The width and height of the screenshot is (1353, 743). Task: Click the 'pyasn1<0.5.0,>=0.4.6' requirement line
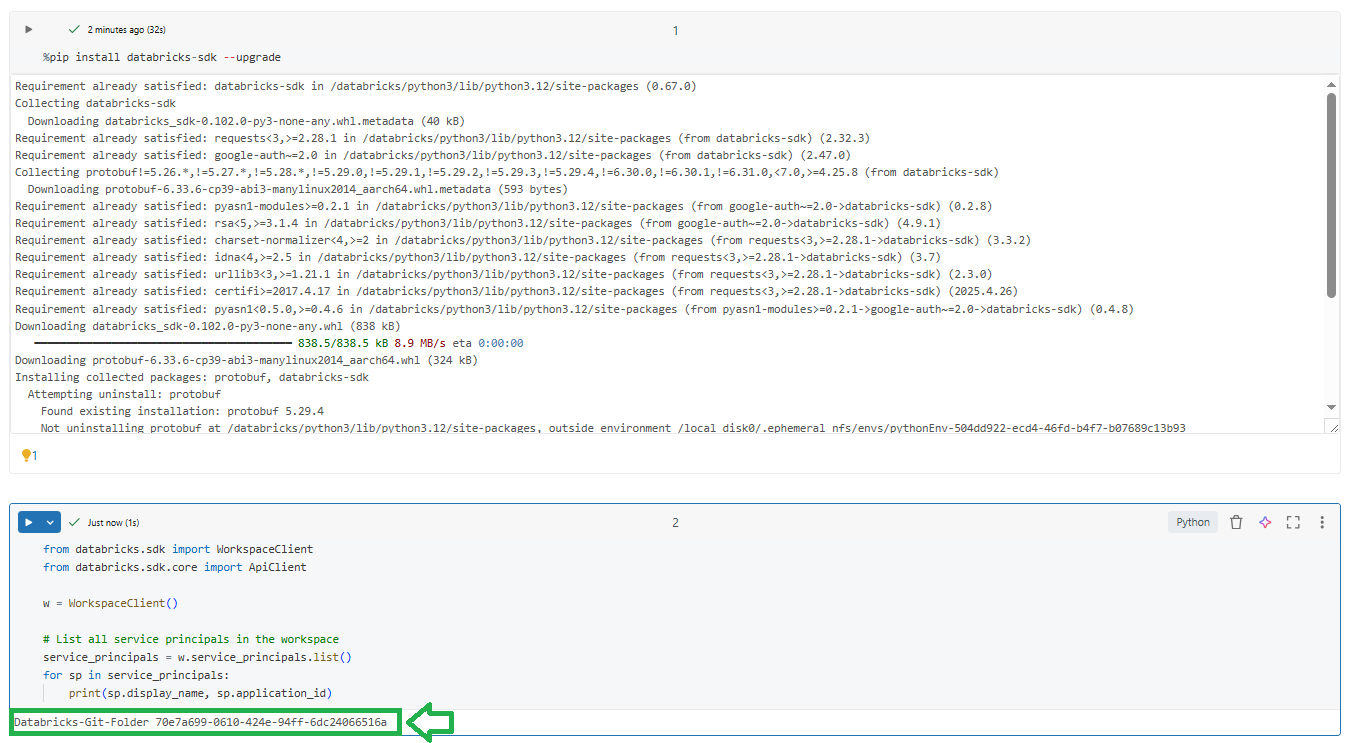[575, 309]
